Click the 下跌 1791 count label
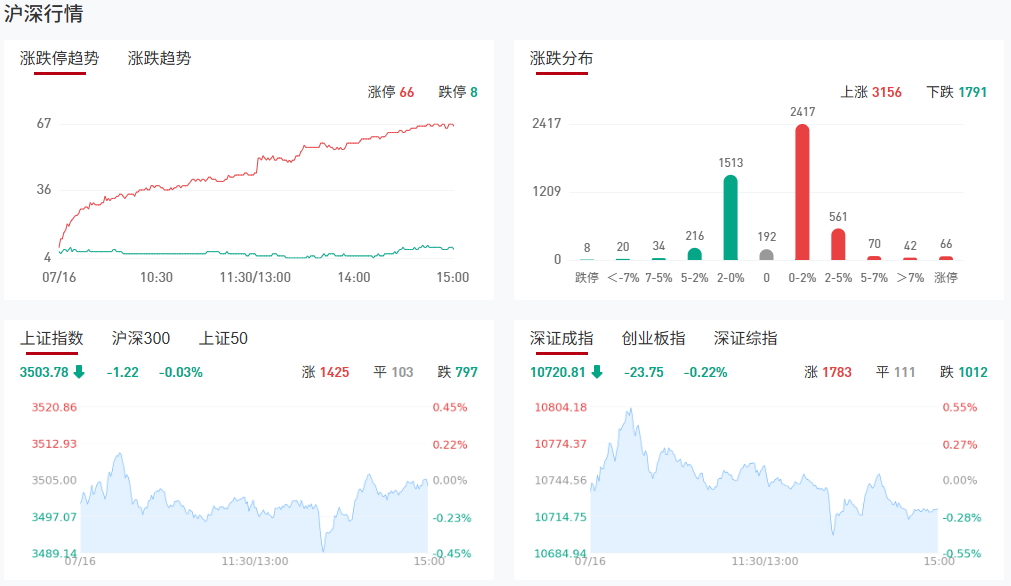The height and width of the screenshot is (586, 1011). (956, 92)
